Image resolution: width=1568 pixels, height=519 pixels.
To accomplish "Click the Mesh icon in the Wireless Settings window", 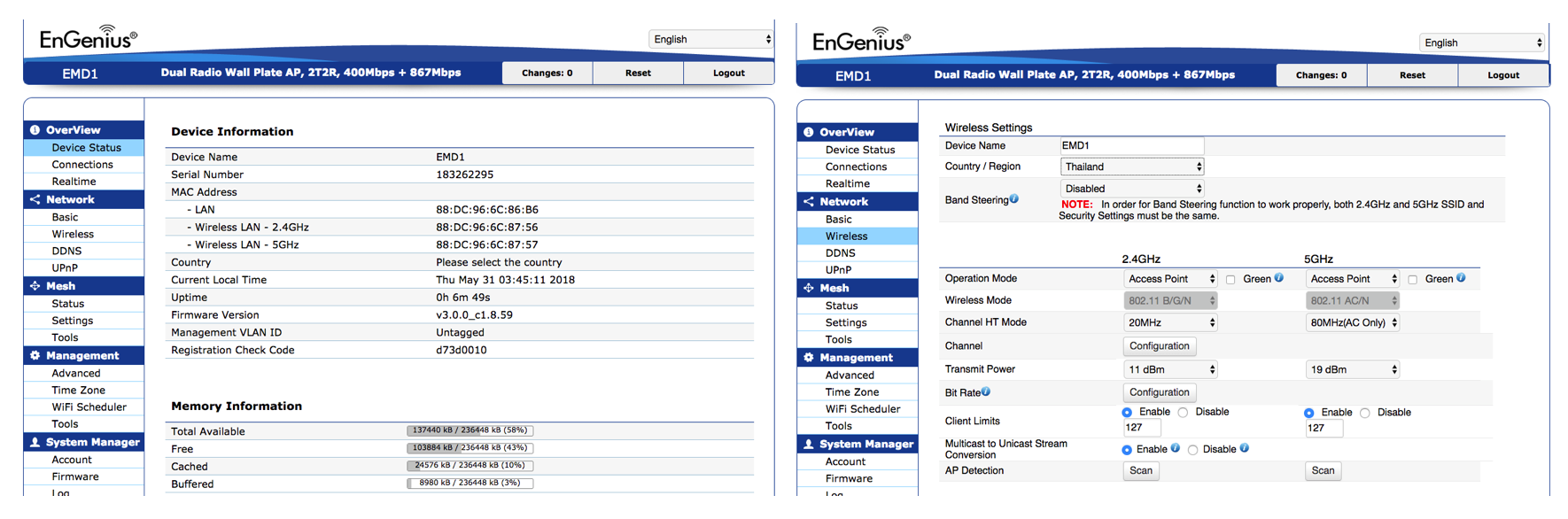I will [x=809, y=289].
